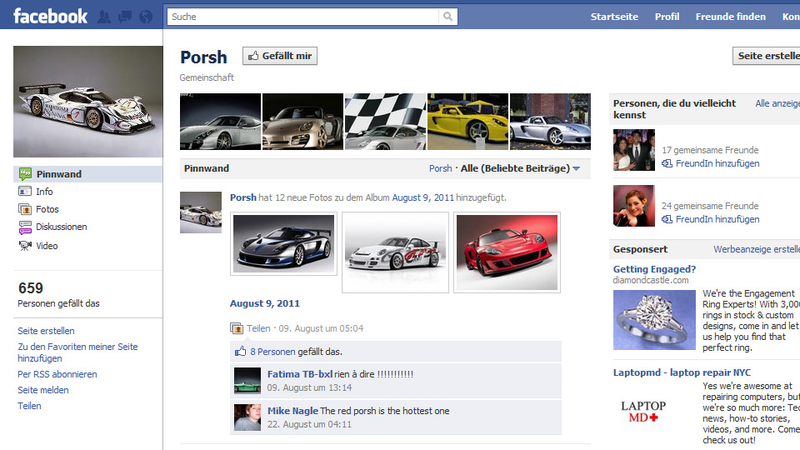
Task: Open notifications globe icon in header
Action: [146, 17]
